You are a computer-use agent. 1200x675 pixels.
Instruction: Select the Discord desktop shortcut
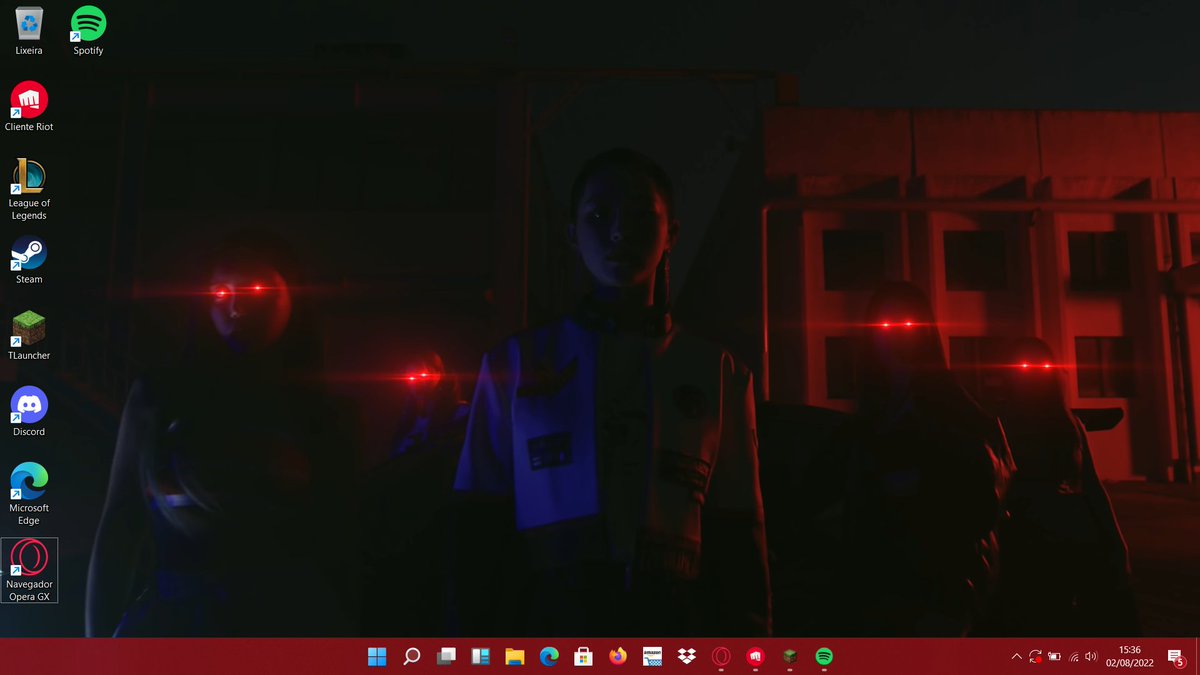tap(29, 412)
